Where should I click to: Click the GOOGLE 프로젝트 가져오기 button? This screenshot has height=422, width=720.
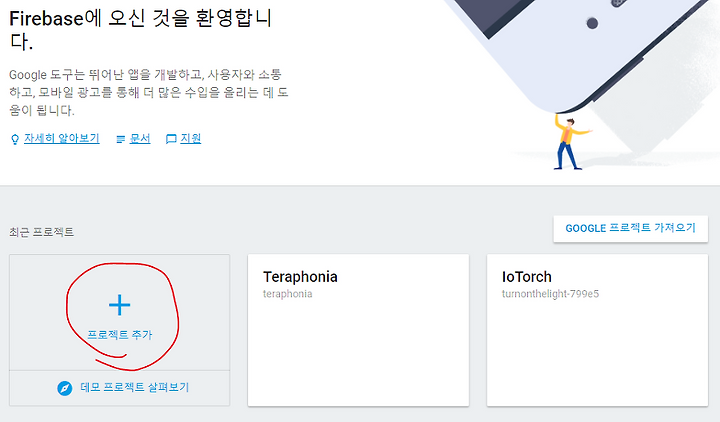pyautogui.click(x=630, y=228)
